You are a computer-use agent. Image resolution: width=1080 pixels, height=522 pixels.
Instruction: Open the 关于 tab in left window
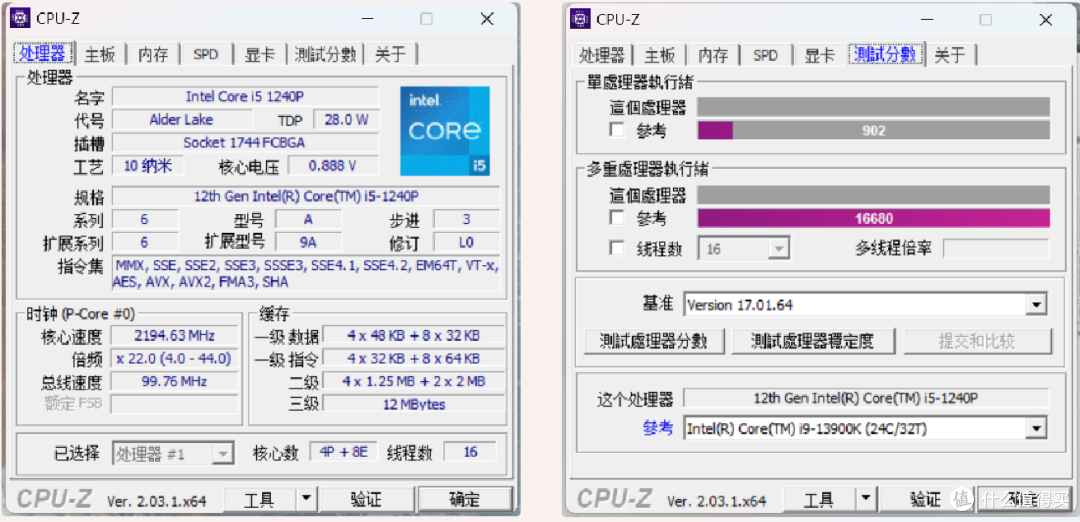[391, 54]
